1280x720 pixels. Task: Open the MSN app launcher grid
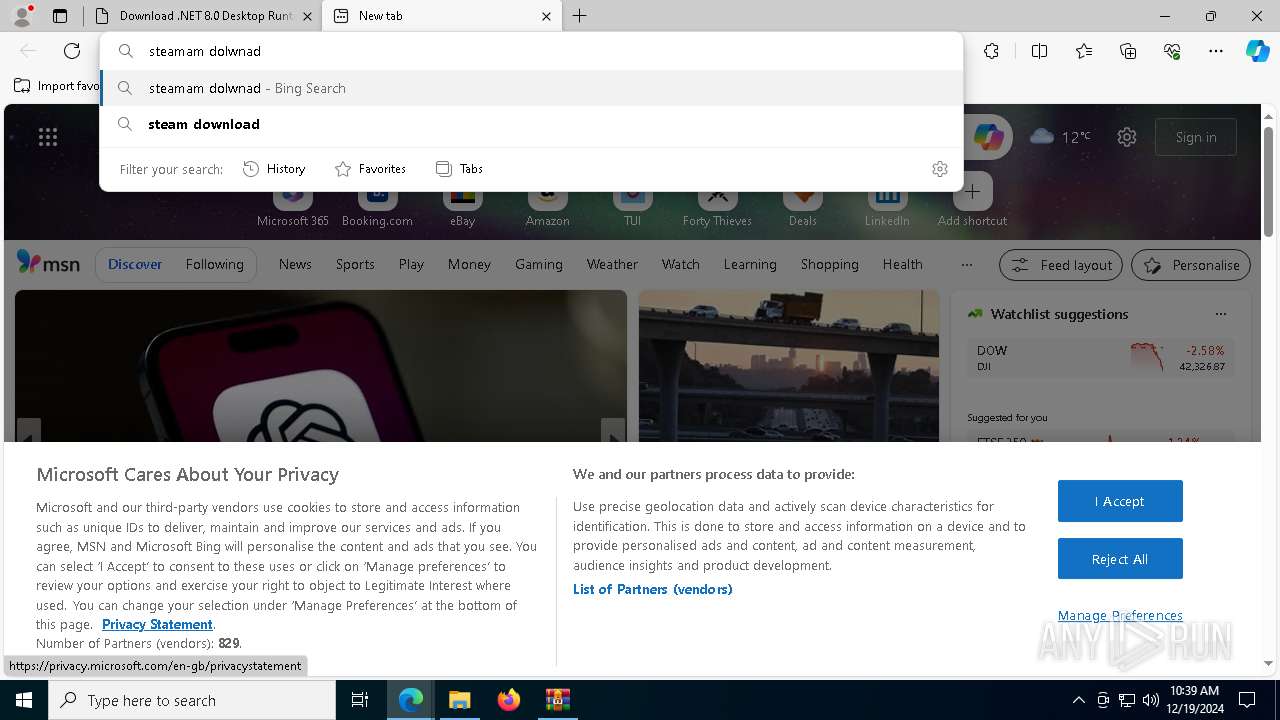tap(48, 137)
